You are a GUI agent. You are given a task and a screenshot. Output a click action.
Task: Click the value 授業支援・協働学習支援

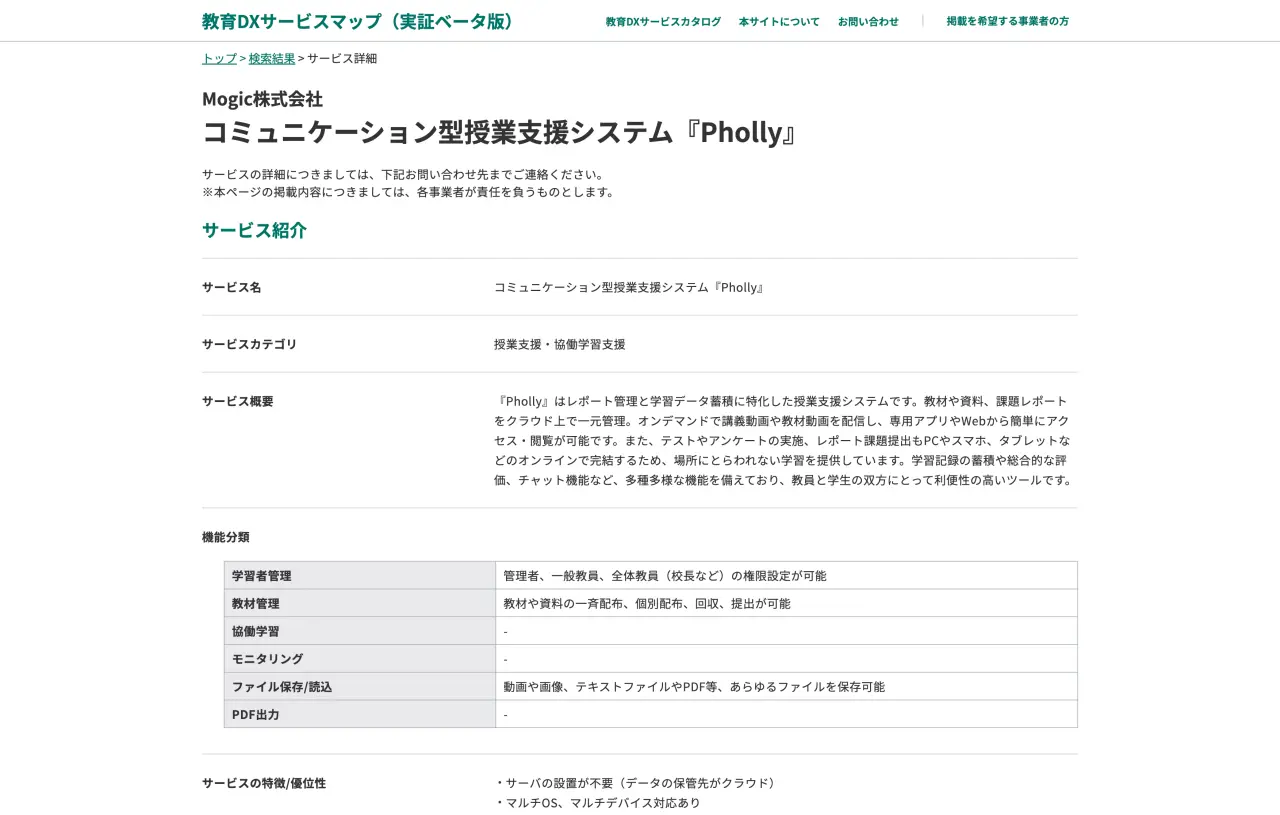[560, 344]
